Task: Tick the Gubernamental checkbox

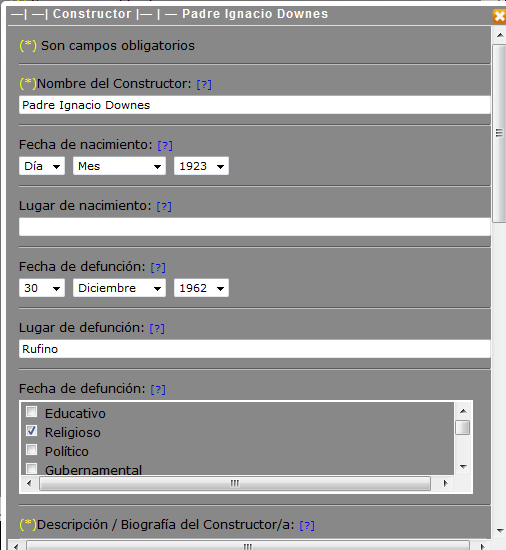Action: [32, 468]
